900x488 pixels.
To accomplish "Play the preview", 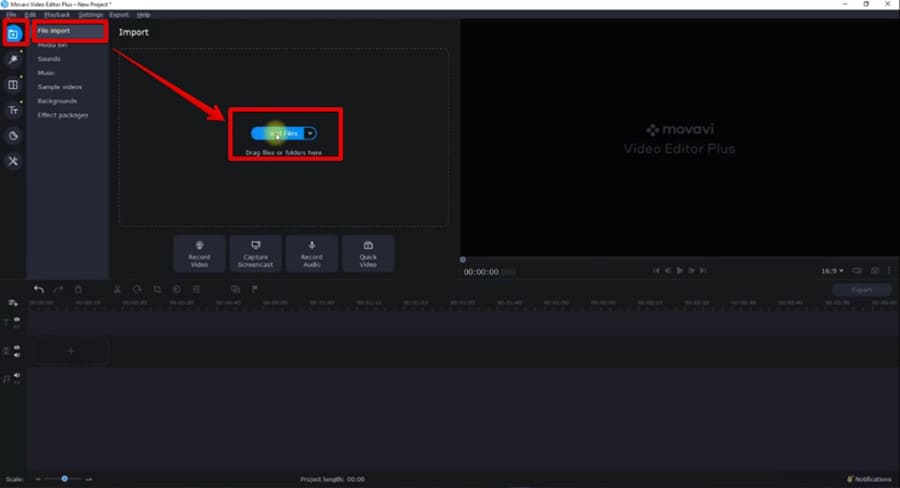I will 680,270.
